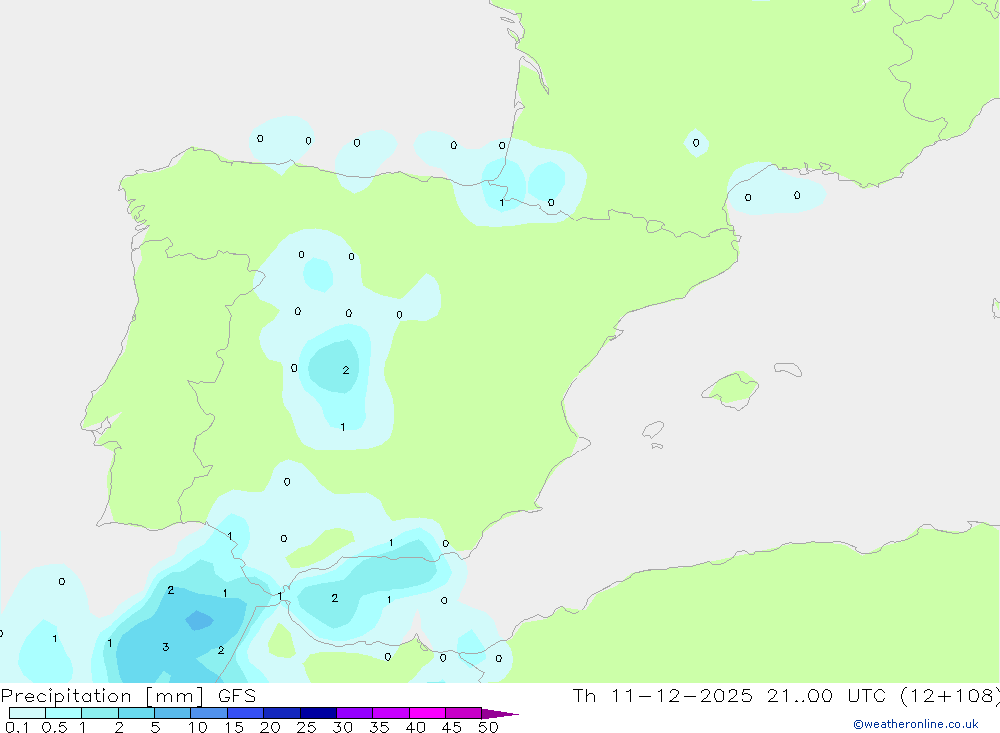1000x733 pixels.
Task: Choose the 20–25 mm legend color swatch
Action: (x=282, y=713)
